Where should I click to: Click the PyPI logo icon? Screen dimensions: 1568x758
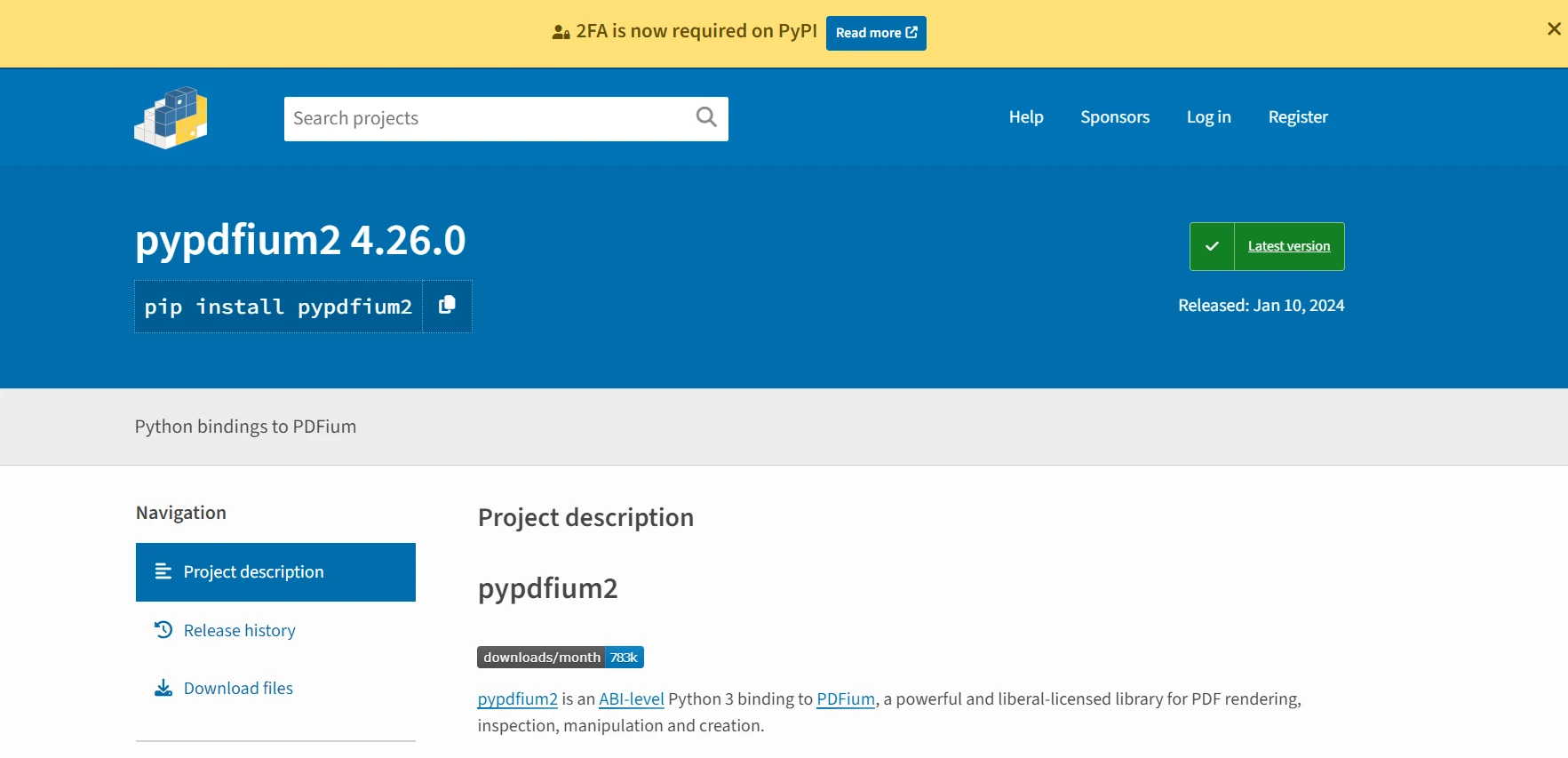171,117
